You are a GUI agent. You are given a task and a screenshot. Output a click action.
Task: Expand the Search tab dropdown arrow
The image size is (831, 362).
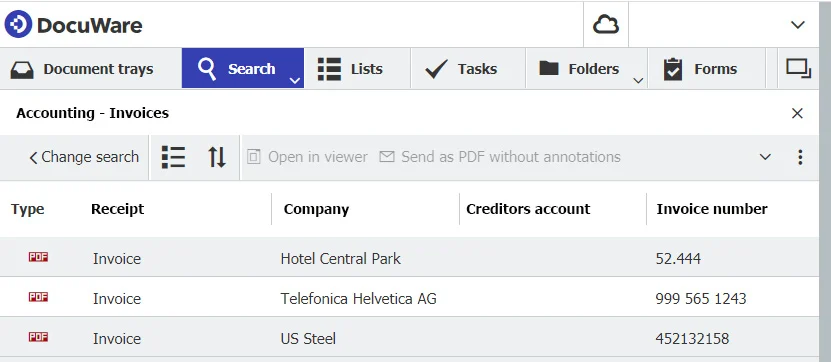pyautogui.click(x=295, y=81)
